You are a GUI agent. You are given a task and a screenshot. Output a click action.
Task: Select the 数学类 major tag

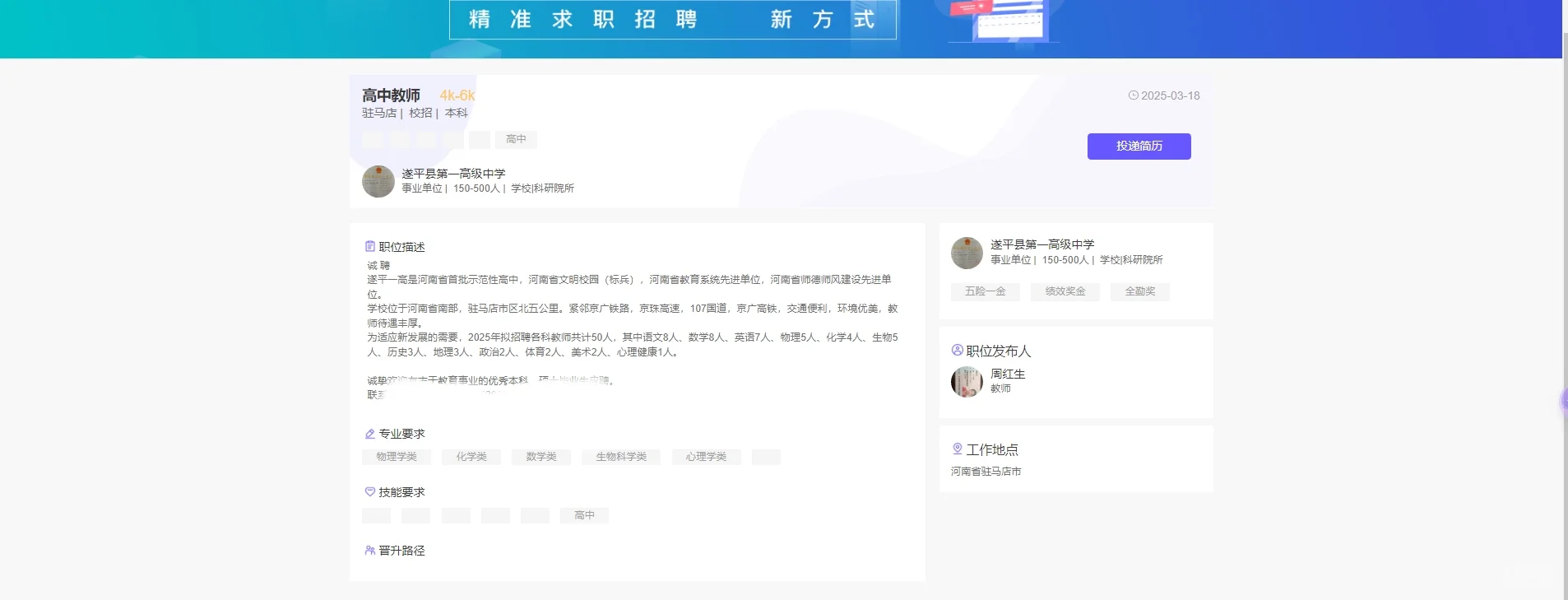pos(541,457)
